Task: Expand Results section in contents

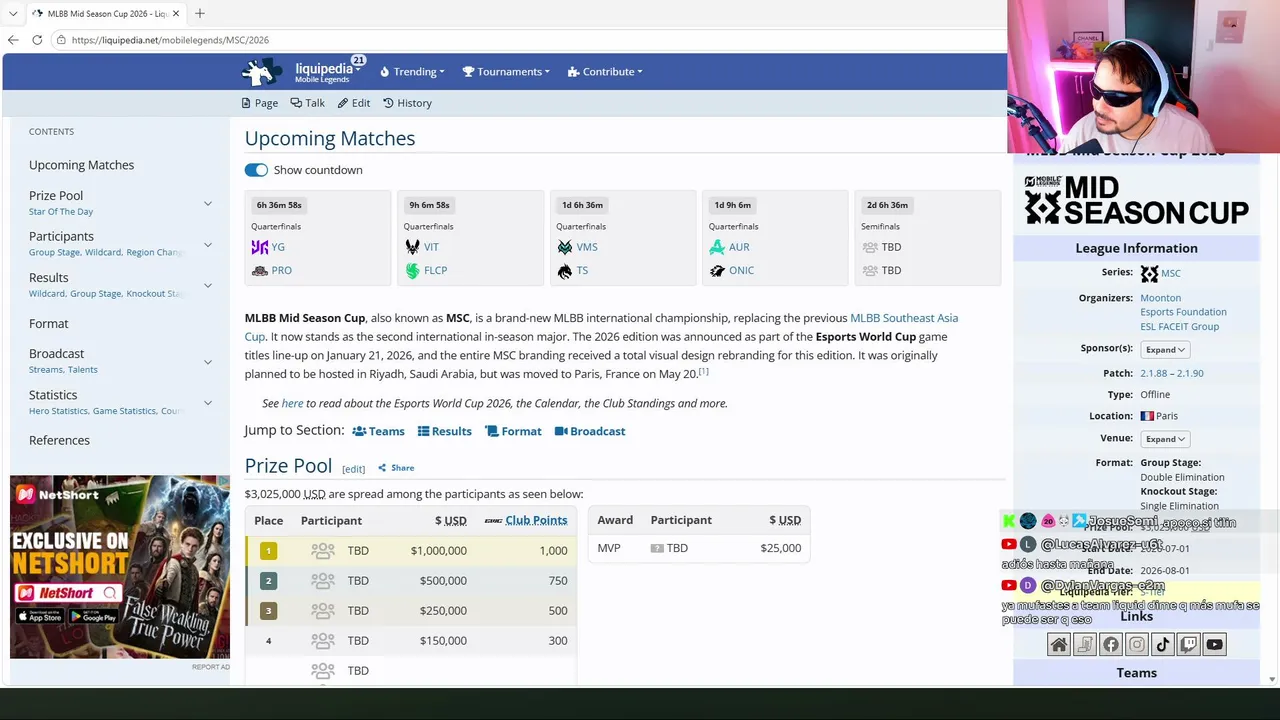Action: 208,285
